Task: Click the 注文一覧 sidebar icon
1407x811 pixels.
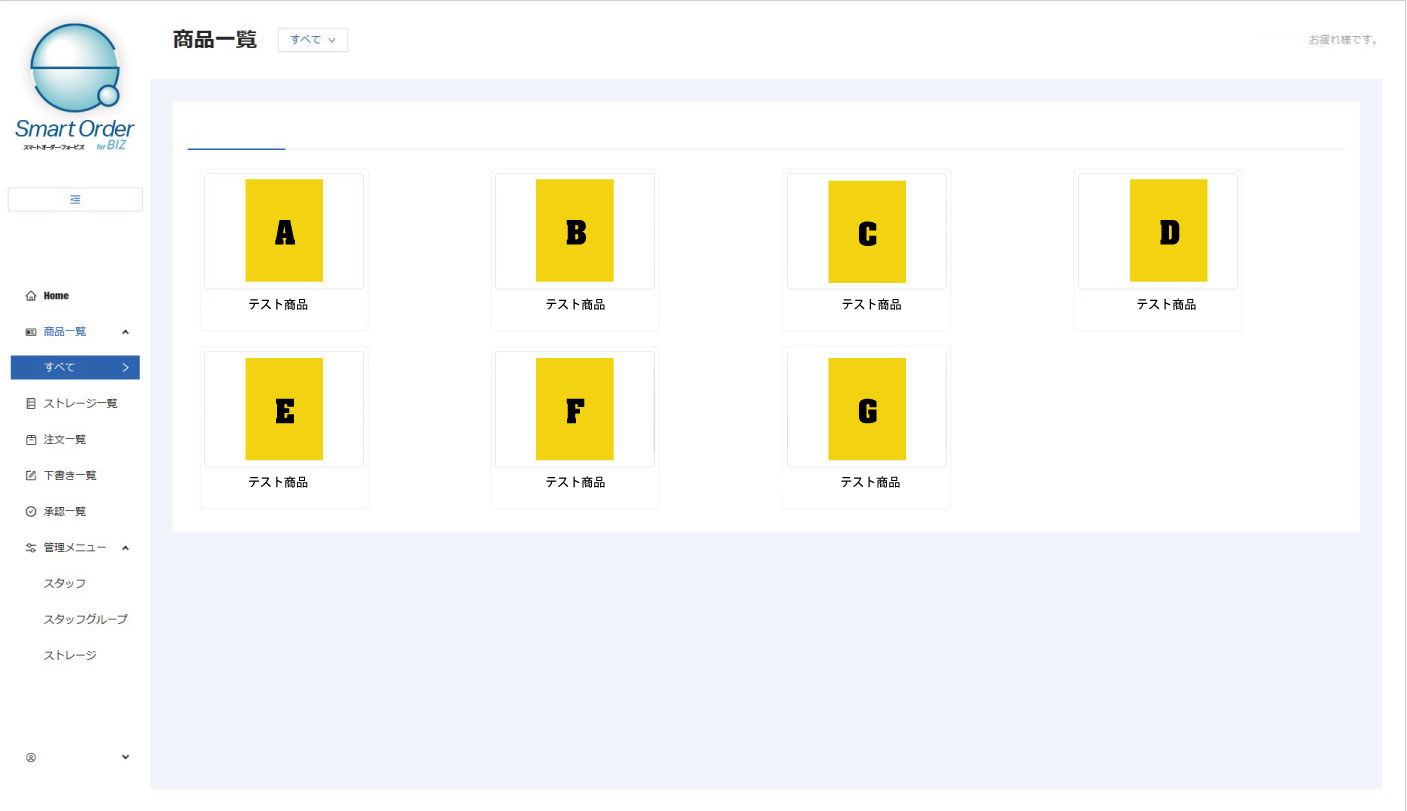Action: pos(31,440)
